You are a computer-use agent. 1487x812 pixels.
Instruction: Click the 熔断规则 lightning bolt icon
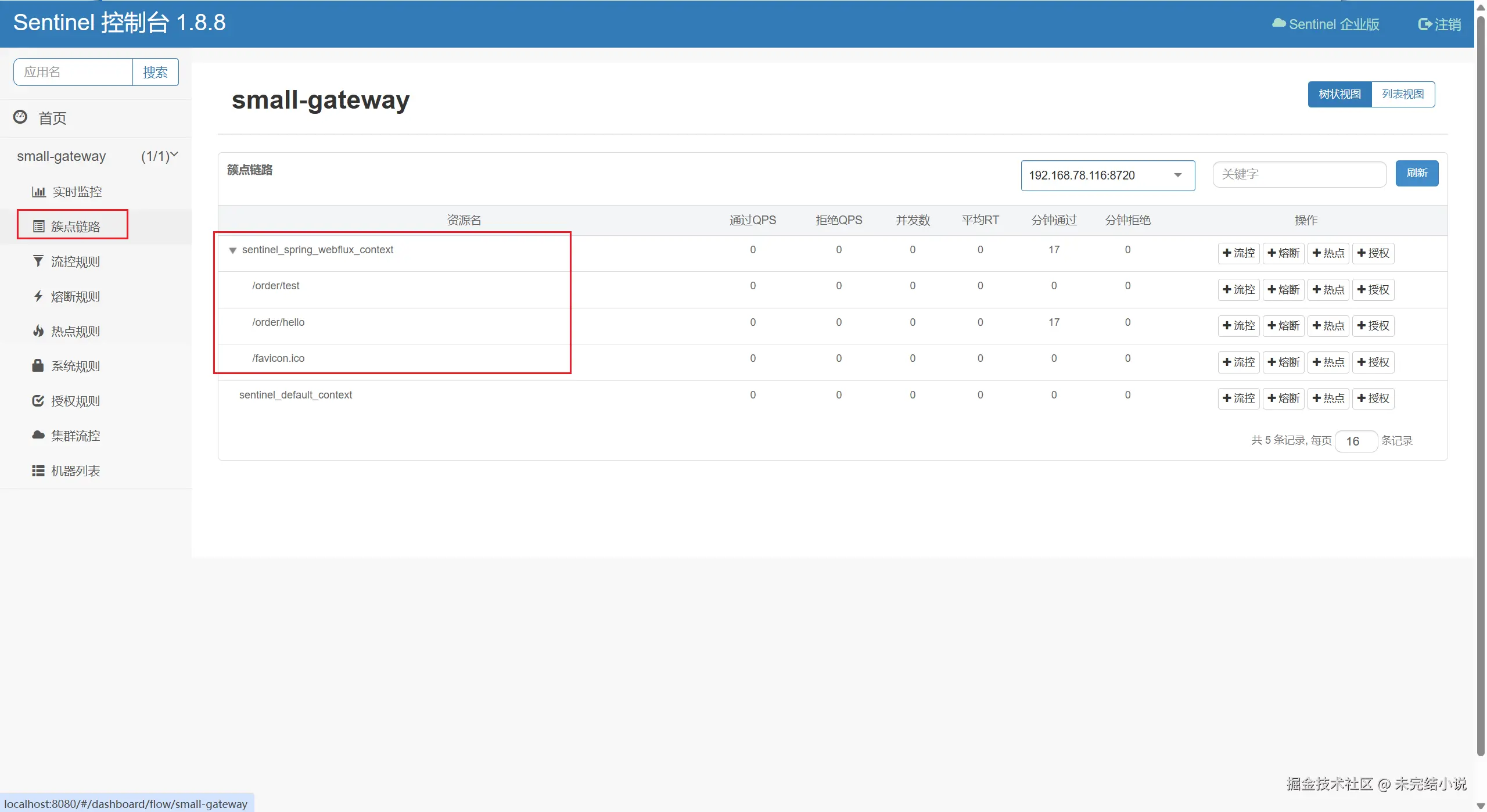tap(38, 296)
